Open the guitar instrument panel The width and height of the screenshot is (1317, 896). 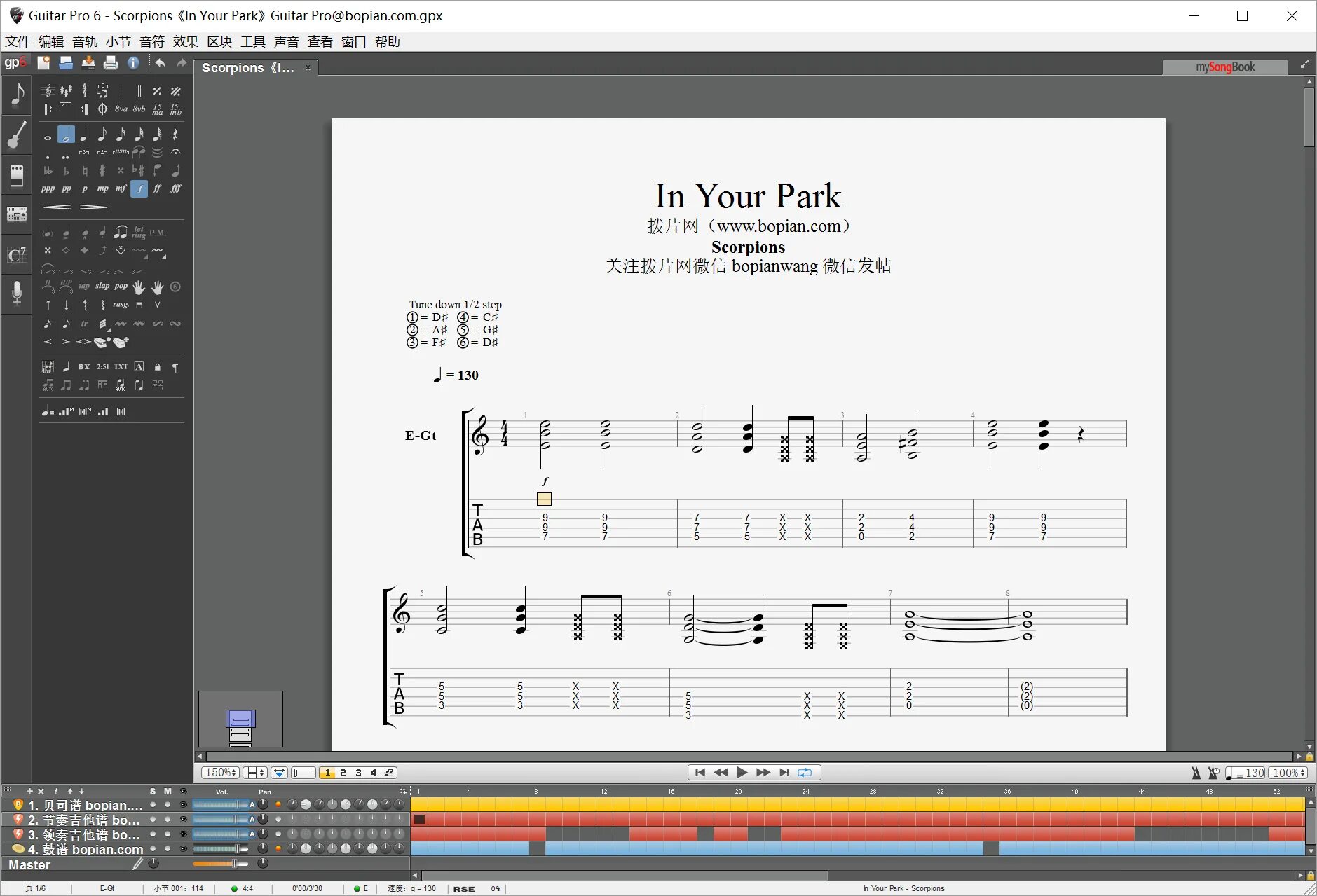(17, 135)
